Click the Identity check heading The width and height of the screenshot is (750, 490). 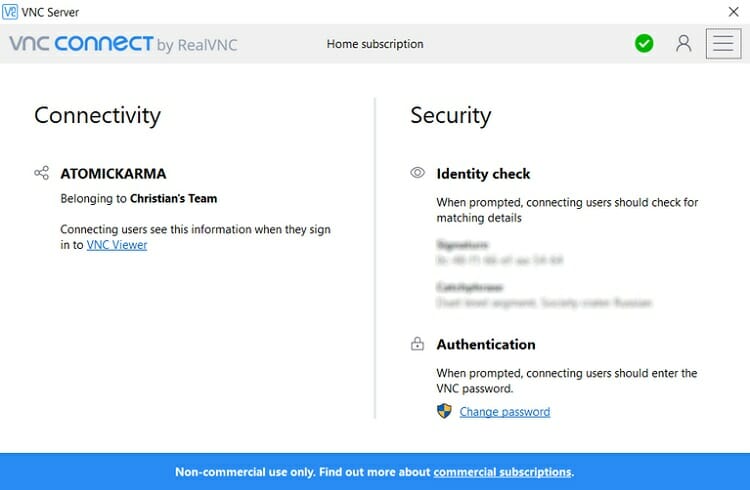tap(483, 174)
